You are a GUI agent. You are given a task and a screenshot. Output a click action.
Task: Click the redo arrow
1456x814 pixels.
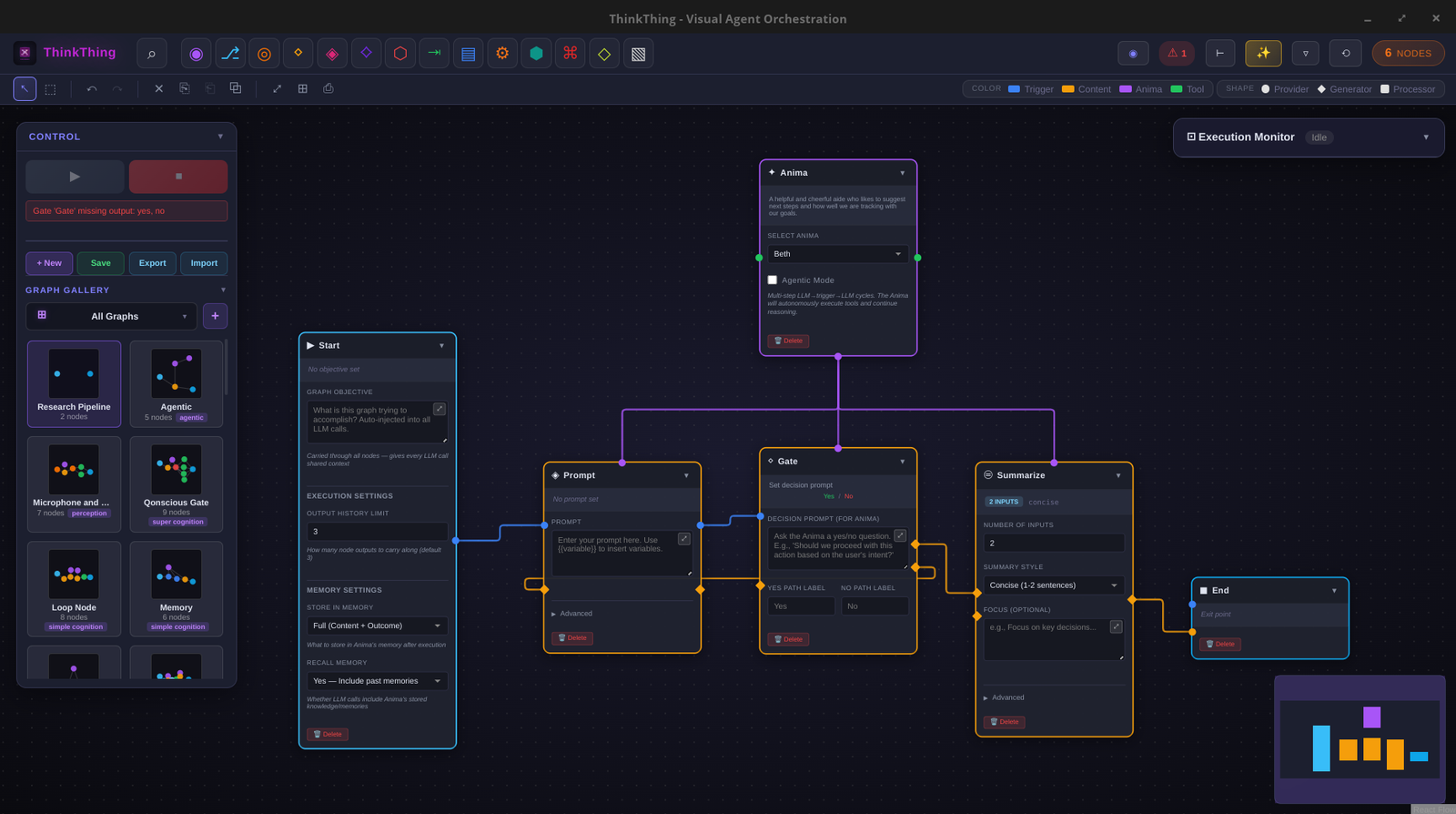pos(116,88)
